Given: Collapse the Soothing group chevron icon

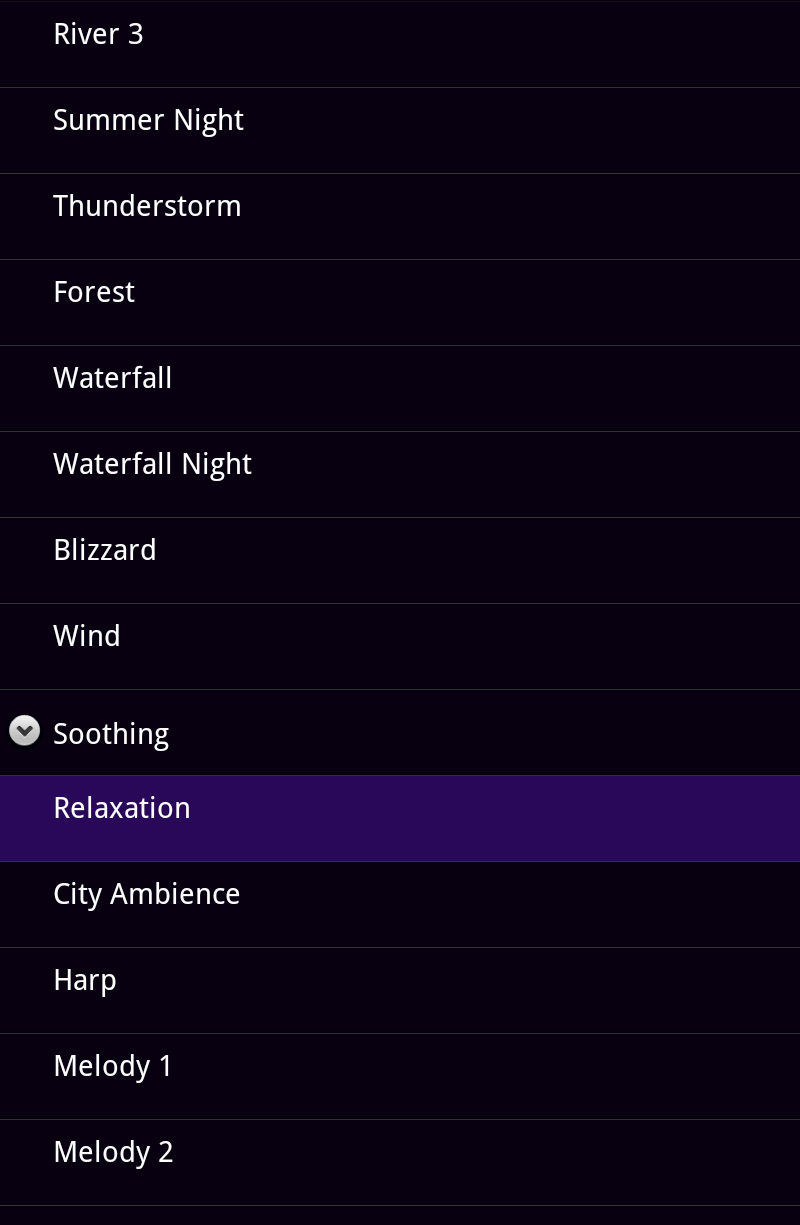Looking at the screenshot, I should pyautogui.click(x=24, y=731).
